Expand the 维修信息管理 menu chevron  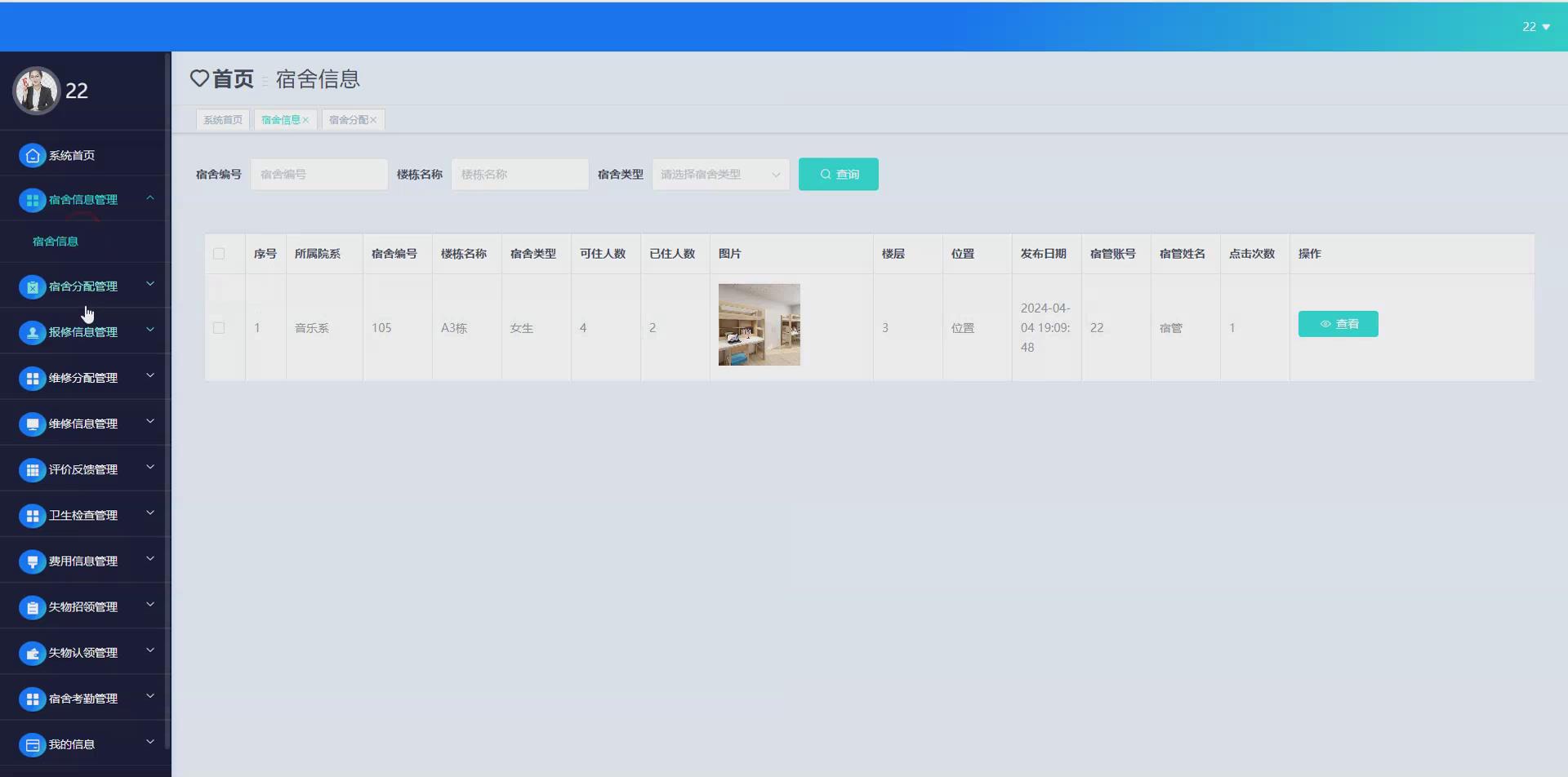(150, 421)
